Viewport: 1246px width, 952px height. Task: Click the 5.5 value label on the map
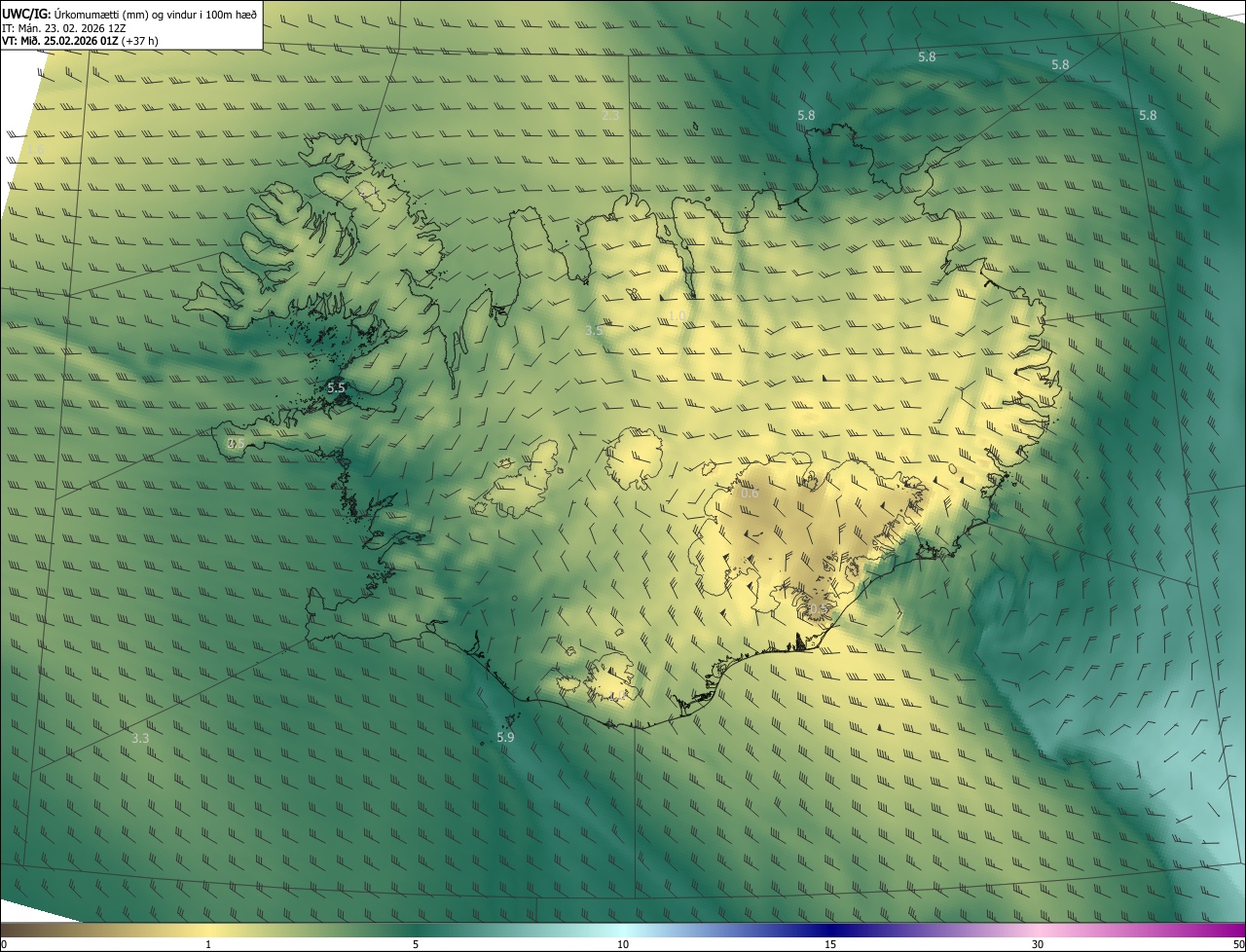[336, 387]
